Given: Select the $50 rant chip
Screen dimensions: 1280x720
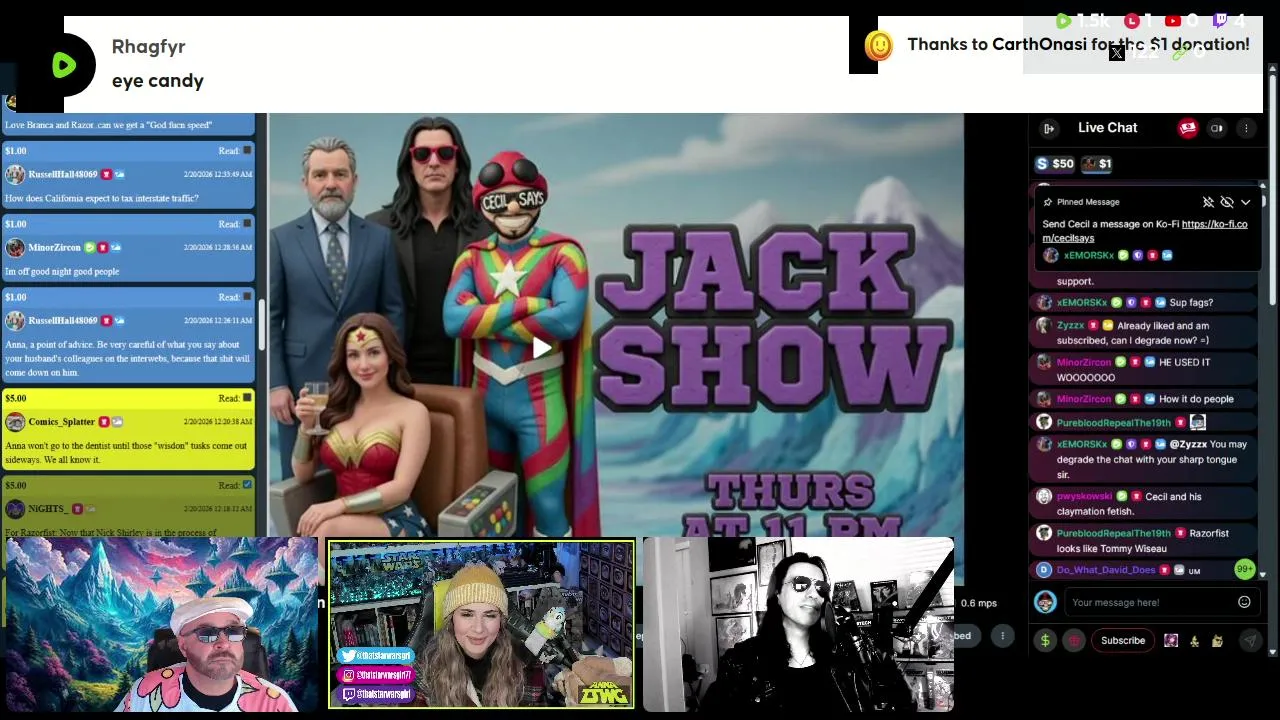Looking at the screenshot, I should pos(1055,164).
